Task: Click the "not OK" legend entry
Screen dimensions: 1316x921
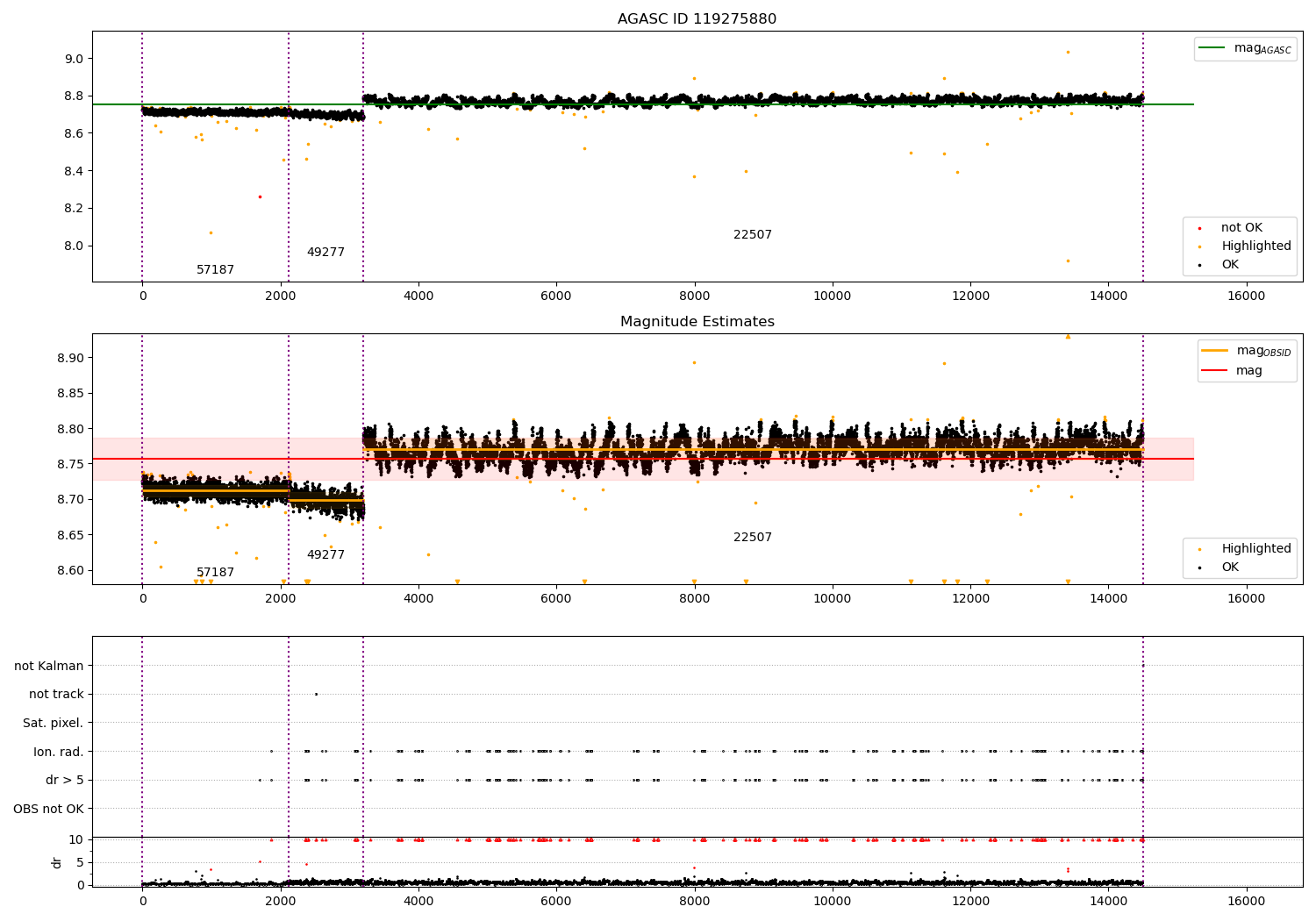Action: [1241, 228]
